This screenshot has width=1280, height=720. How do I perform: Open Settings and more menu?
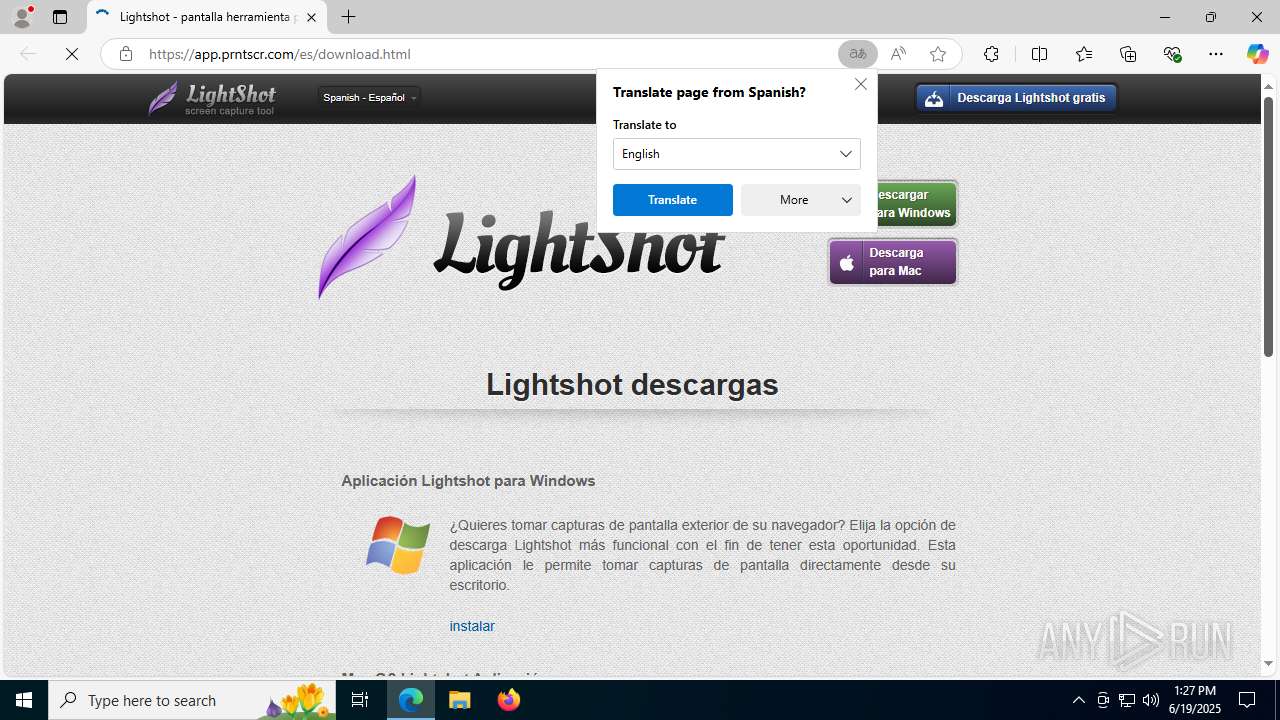(x=1216, y=54)
